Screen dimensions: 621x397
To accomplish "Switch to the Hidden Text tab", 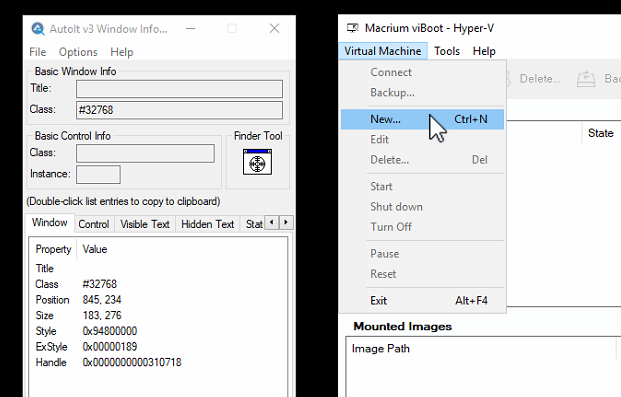I will coord(208,224).
